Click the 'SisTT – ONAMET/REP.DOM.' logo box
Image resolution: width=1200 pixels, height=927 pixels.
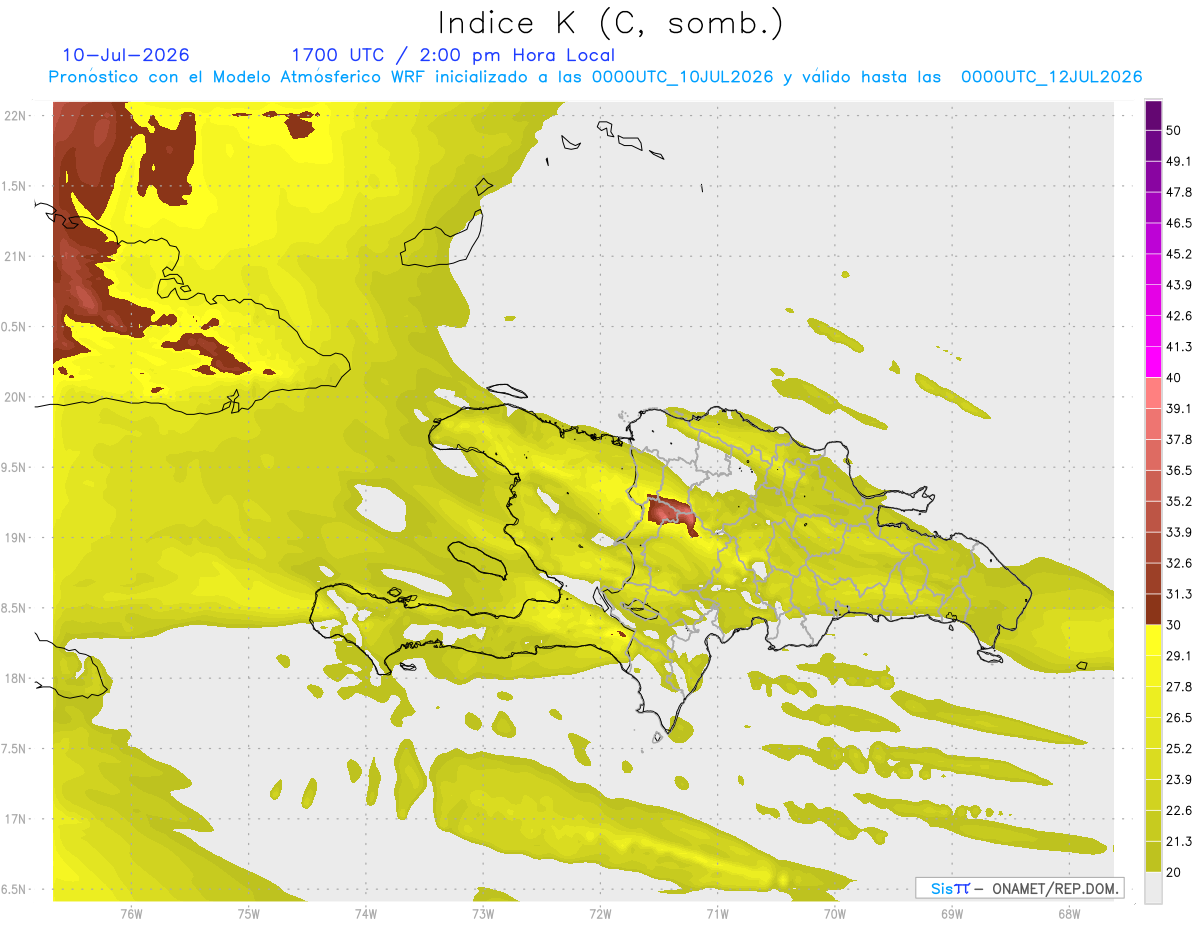click(1019, 888)
